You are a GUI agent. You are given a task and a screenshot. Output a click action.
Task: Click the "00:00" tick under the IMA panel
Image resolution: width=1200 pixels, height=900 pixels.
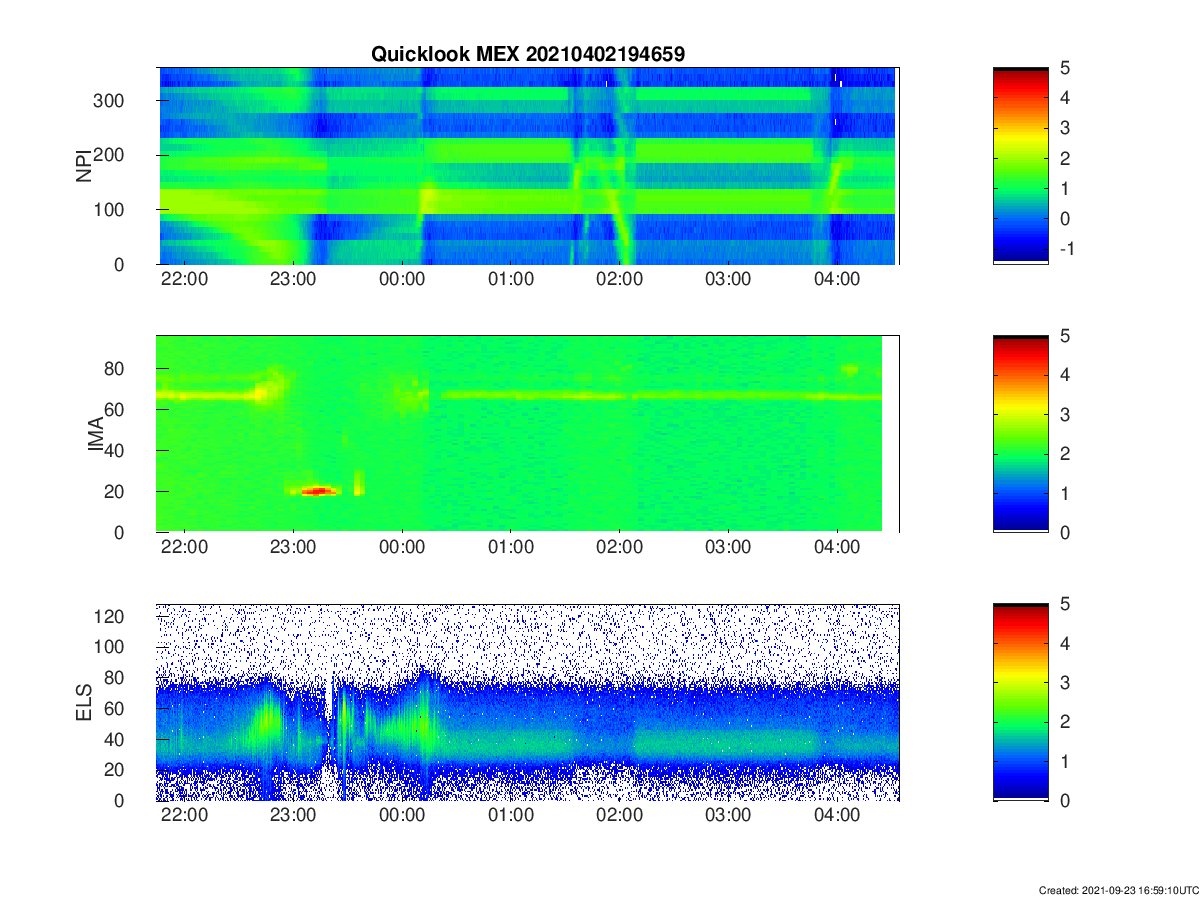pos(402,547)
